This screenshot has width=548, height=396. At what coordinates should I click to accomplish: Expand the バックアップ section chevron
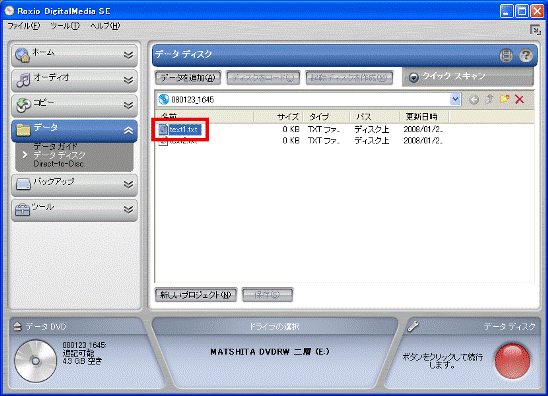point(128,184)
